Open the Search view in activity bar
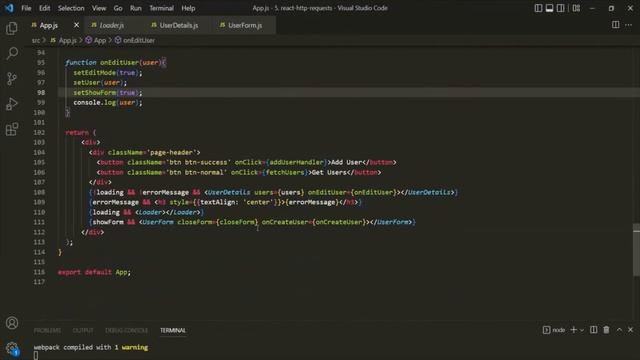Image resolution: width=640 pixels, height=360 pixels. coord(12,53)
